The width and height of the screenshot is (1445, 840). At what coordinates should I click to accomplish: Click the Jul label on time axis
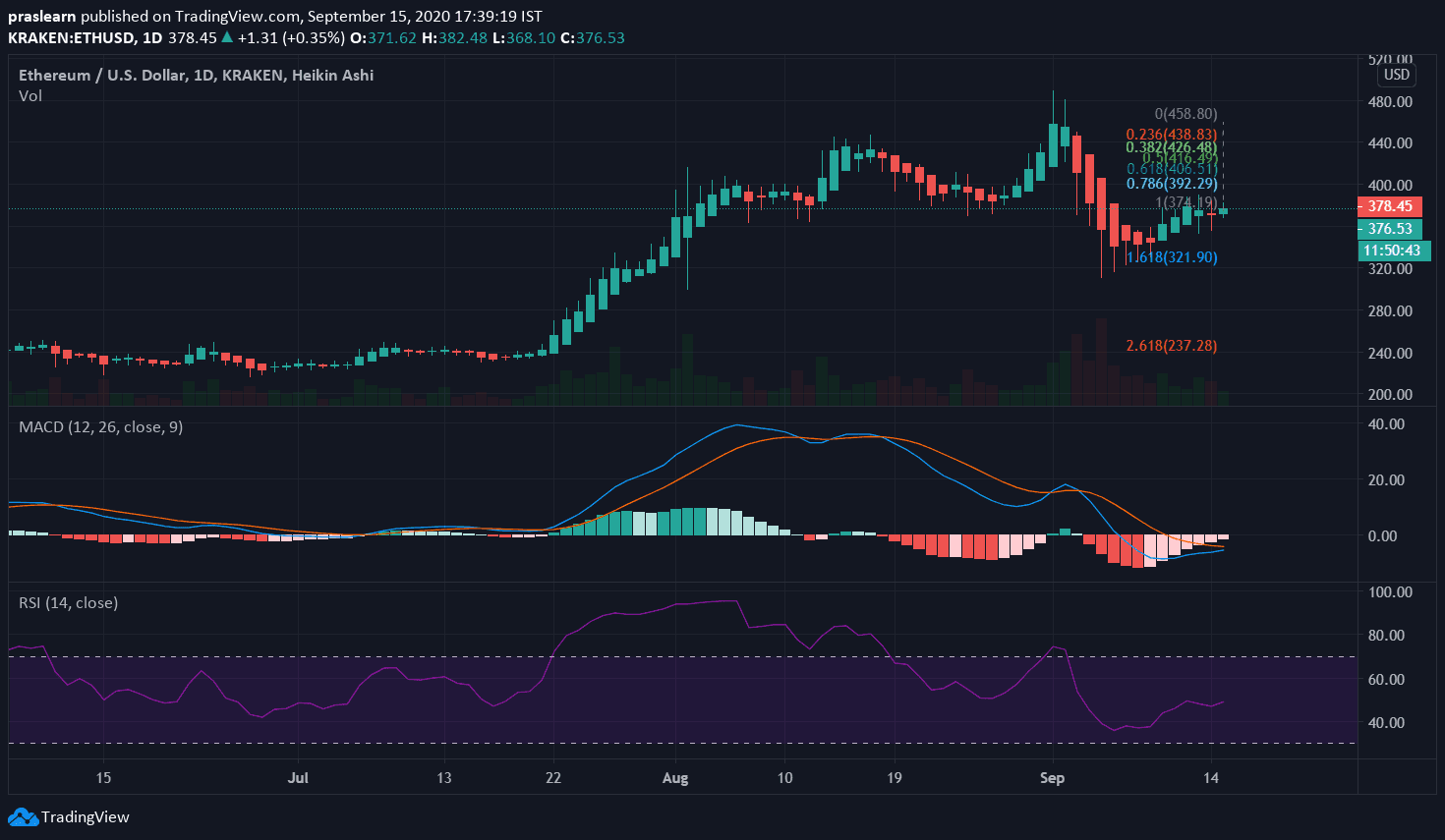pos(298,778)
